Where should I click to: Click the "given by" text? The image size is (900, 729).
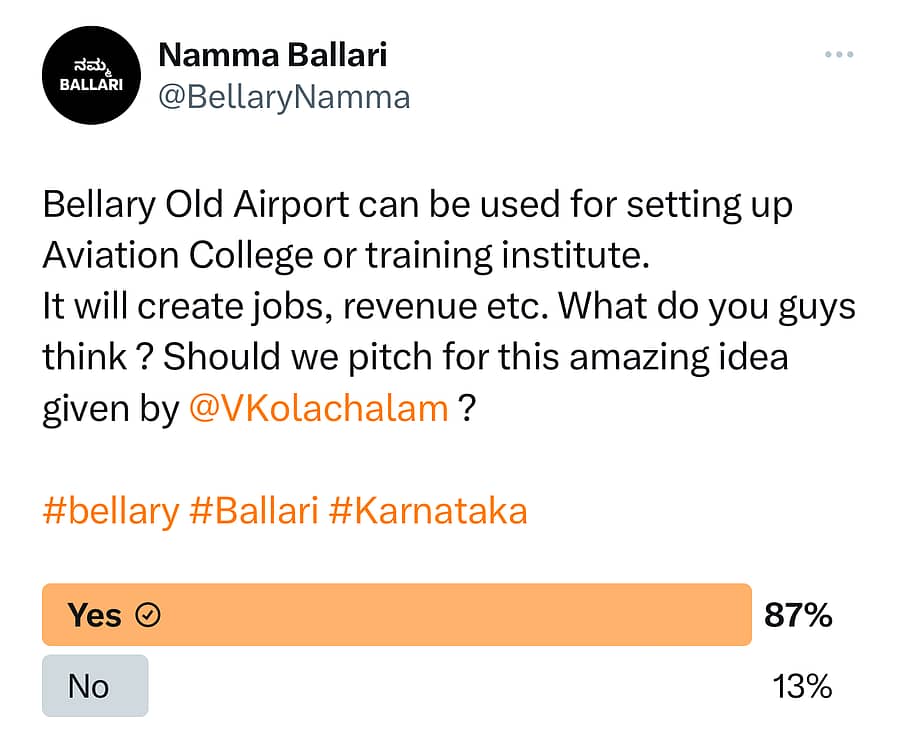click(110, 409)
